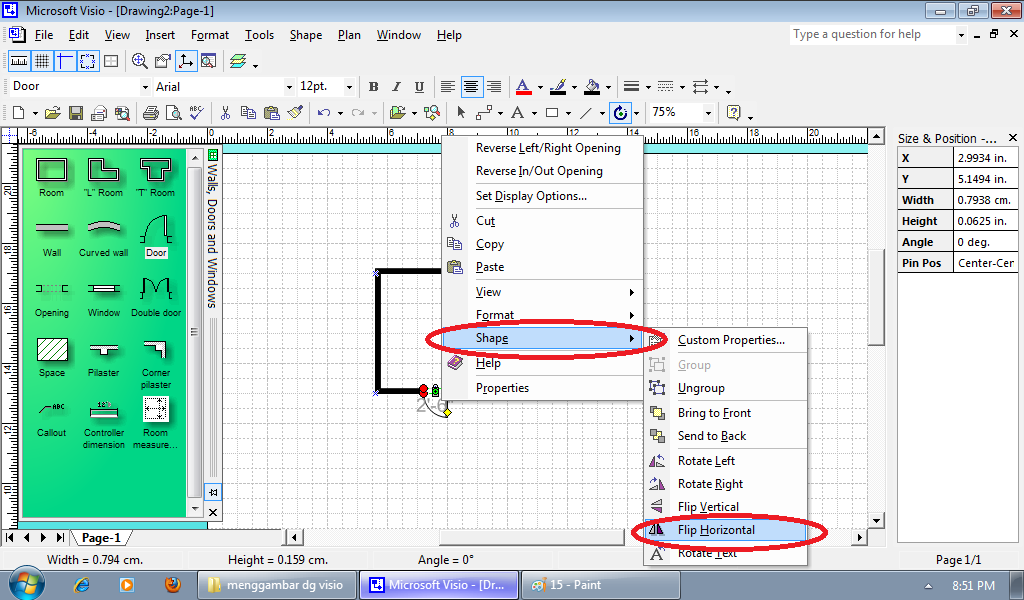The height and width of the screenshot is (600, 1024).
Task: Toggle the Connection Points button
Action: pos(87,61)
